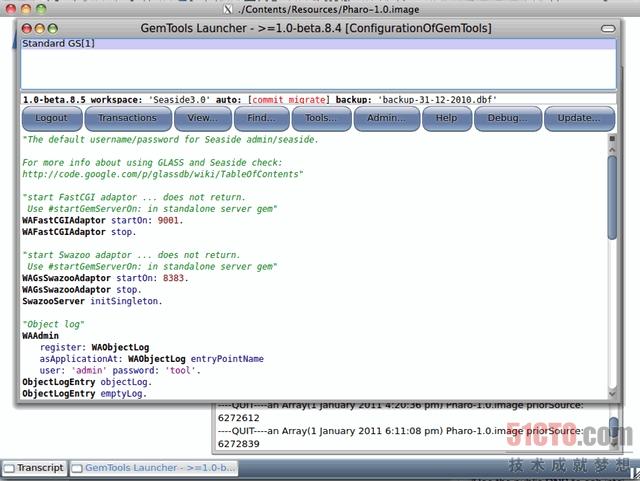This screenshot has height=481, width=640.
Task: Click '6272839' in the Transcript window
Action: click(x=239, y=444)
